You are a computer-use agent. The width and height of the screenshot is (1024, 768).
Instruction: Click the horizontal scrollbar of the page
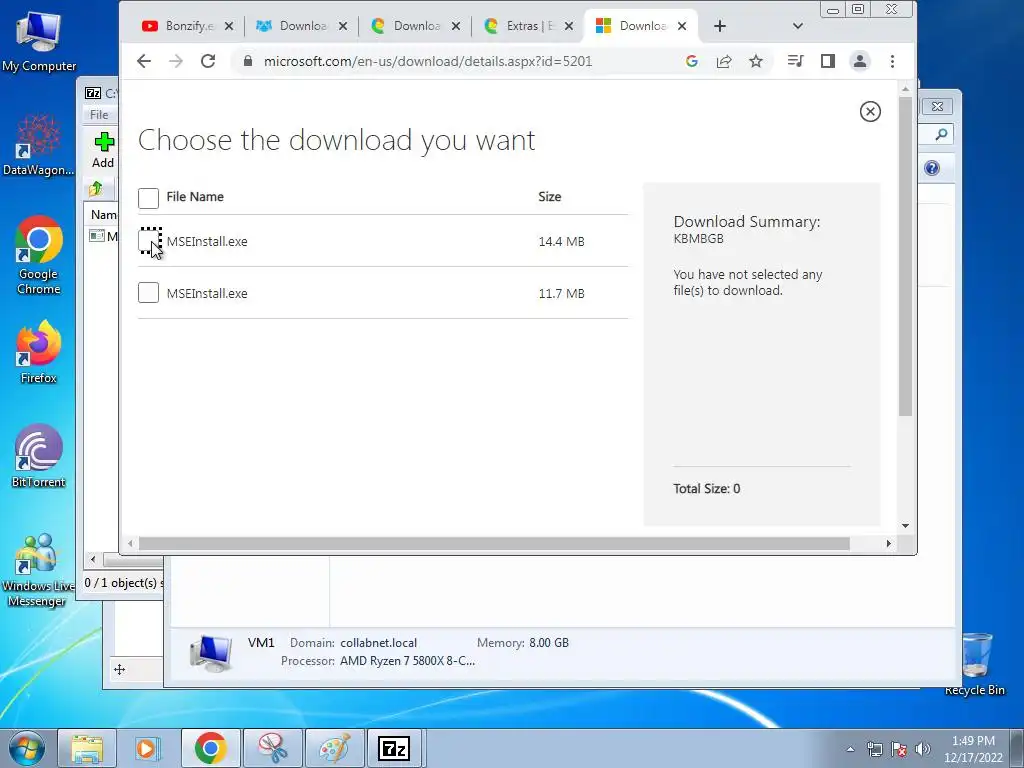pyautogui.click(x=494, y=543)
